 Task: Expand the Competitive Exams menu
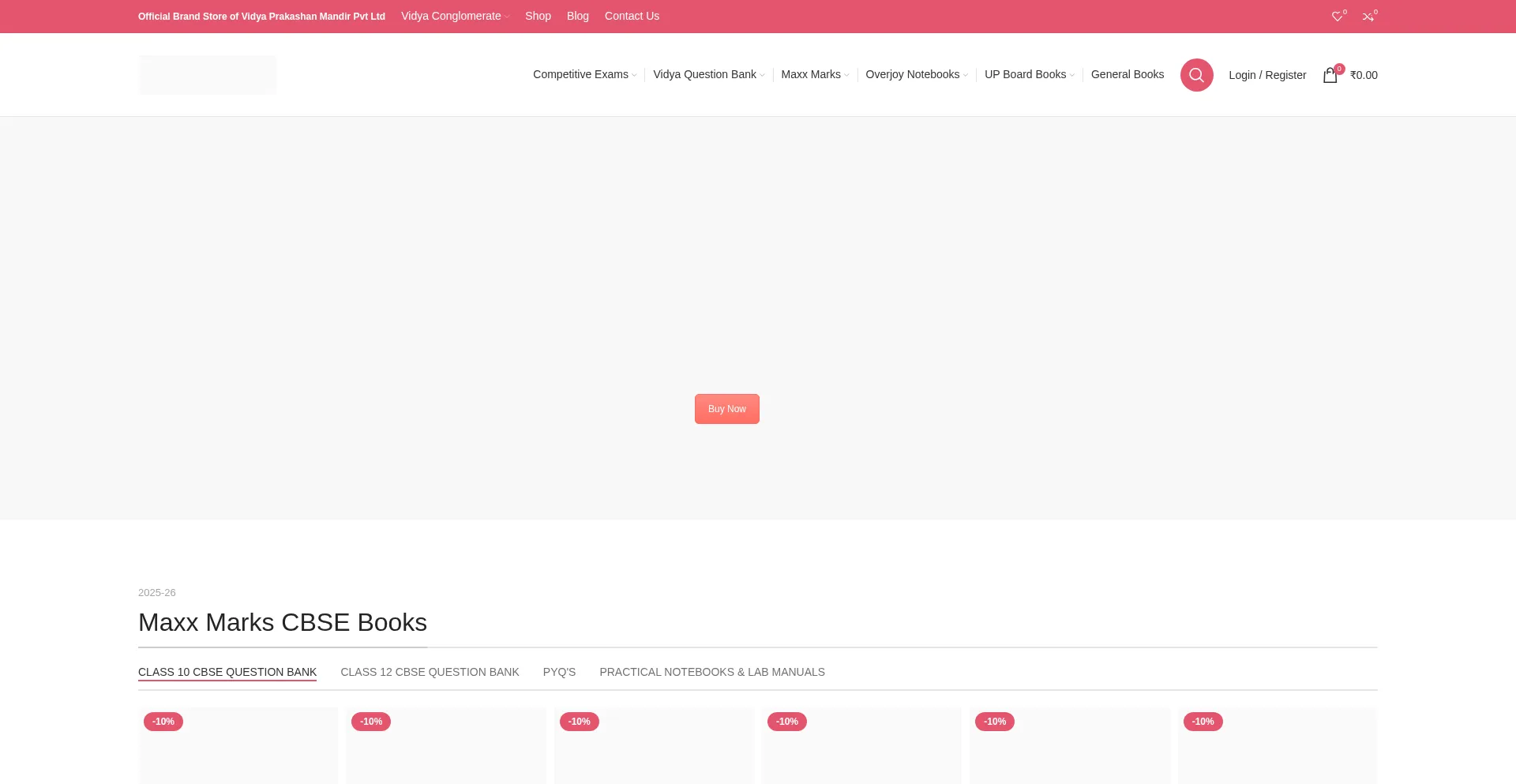click(581, 74)
